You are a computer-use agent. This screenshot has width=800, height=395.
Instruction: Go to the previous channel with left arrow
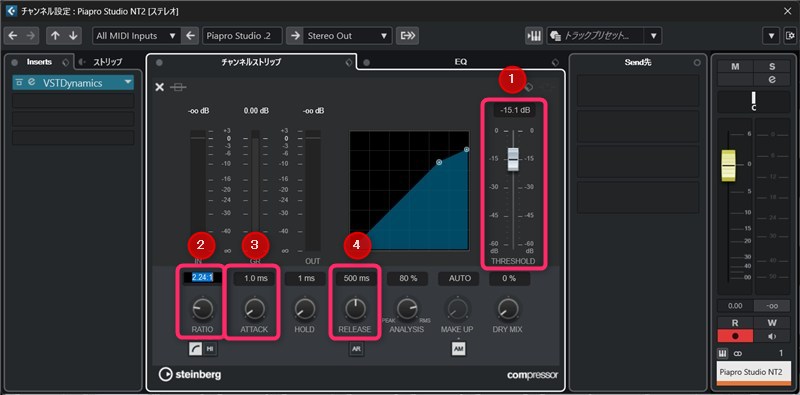click(13, 36)
